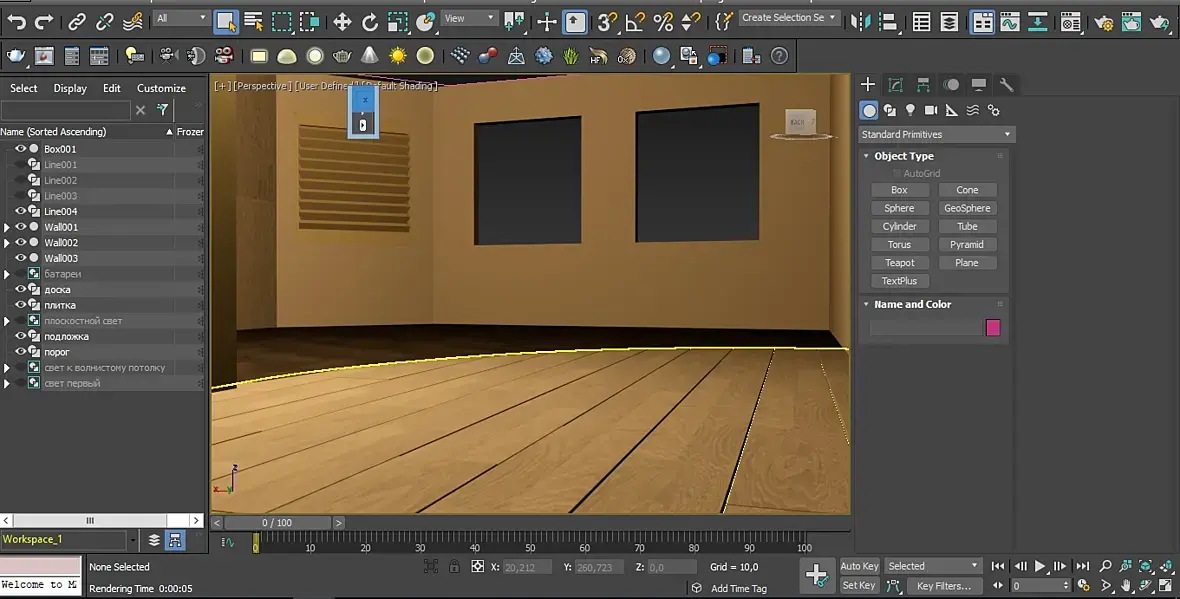Hide the Line004 object
This screenshot has height=599, width=1180.
[x=20, y=212]
